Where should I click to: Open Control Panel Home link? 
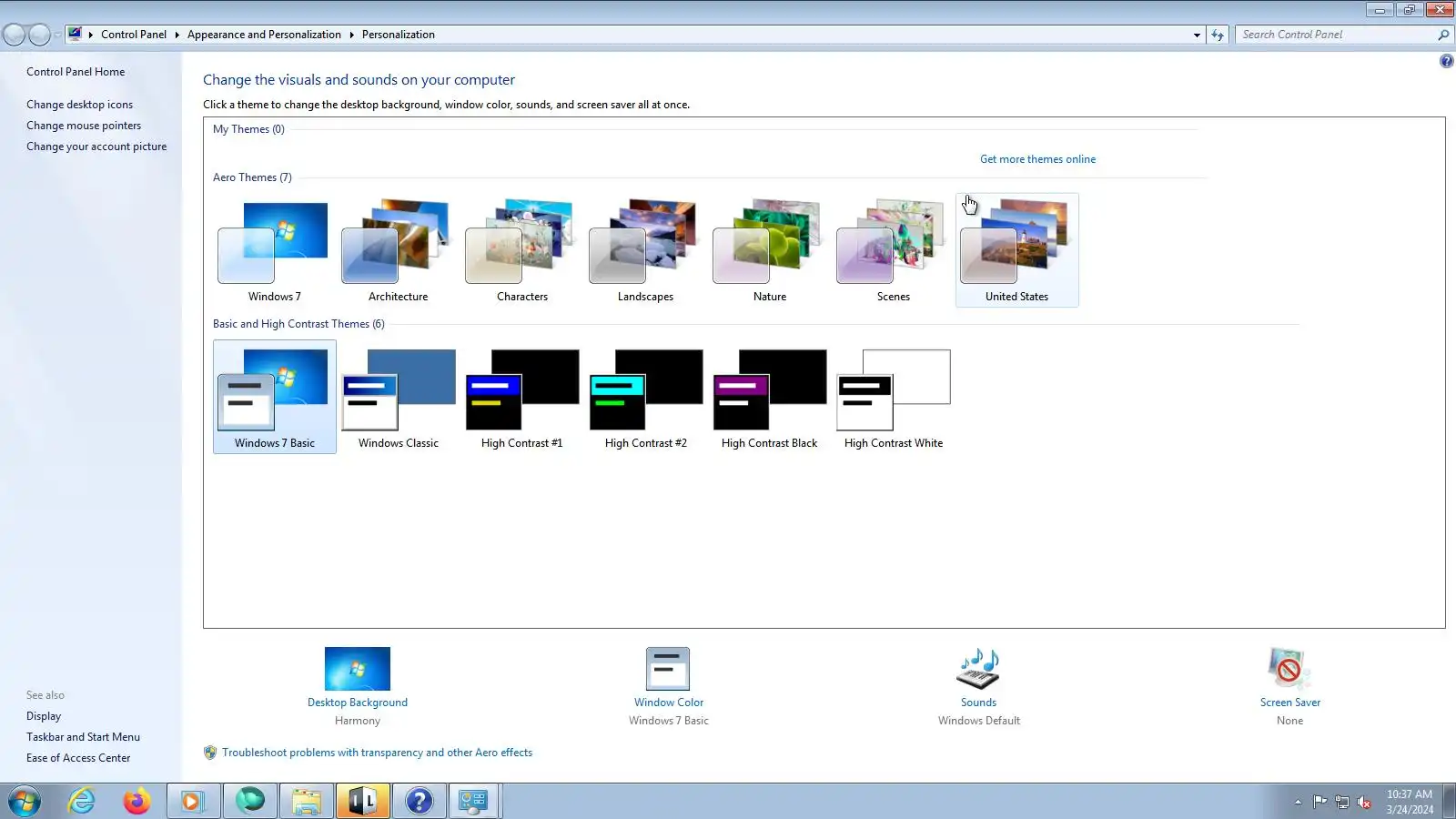(x=76, y=72)
